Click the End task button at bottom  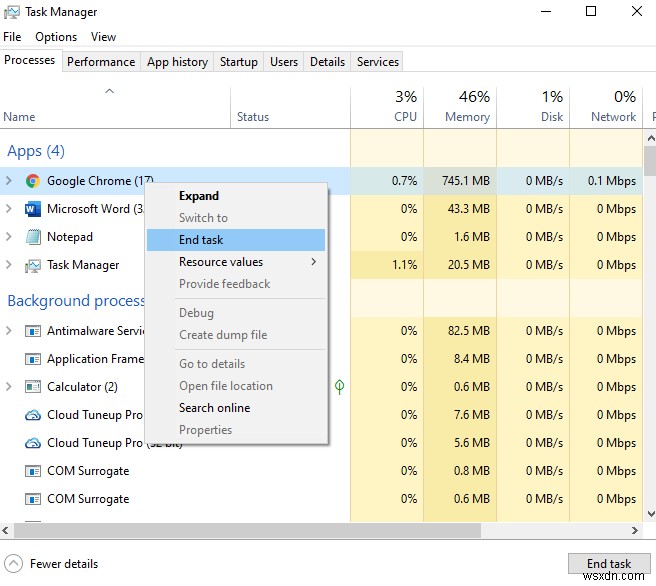tap(609, 563)
